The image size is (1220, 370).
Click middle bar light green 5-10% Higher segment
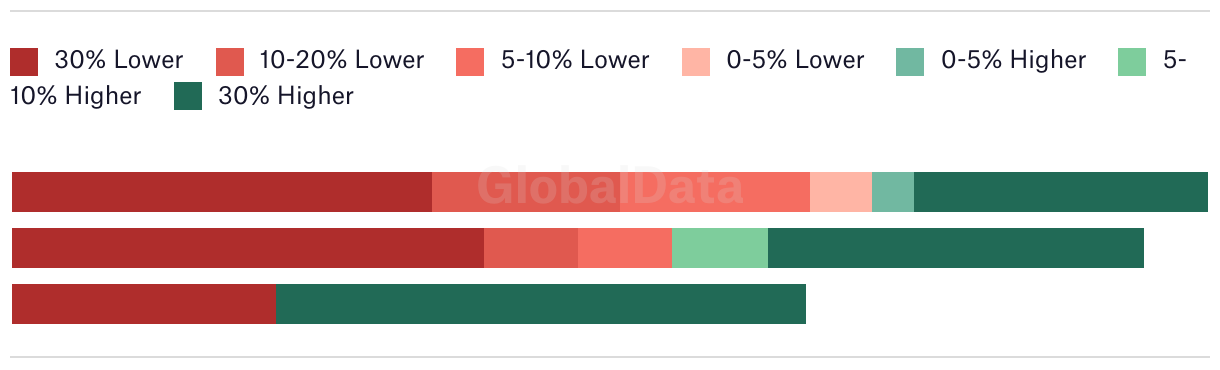pos(720,248)
